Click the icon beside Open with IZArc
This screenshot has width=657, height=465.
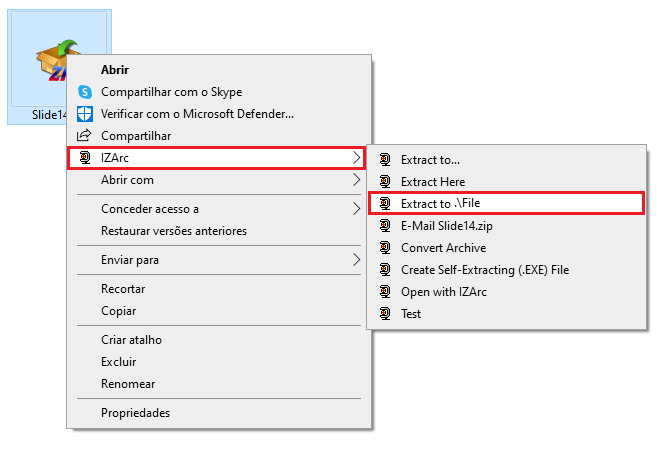click(x=385, y=292)
